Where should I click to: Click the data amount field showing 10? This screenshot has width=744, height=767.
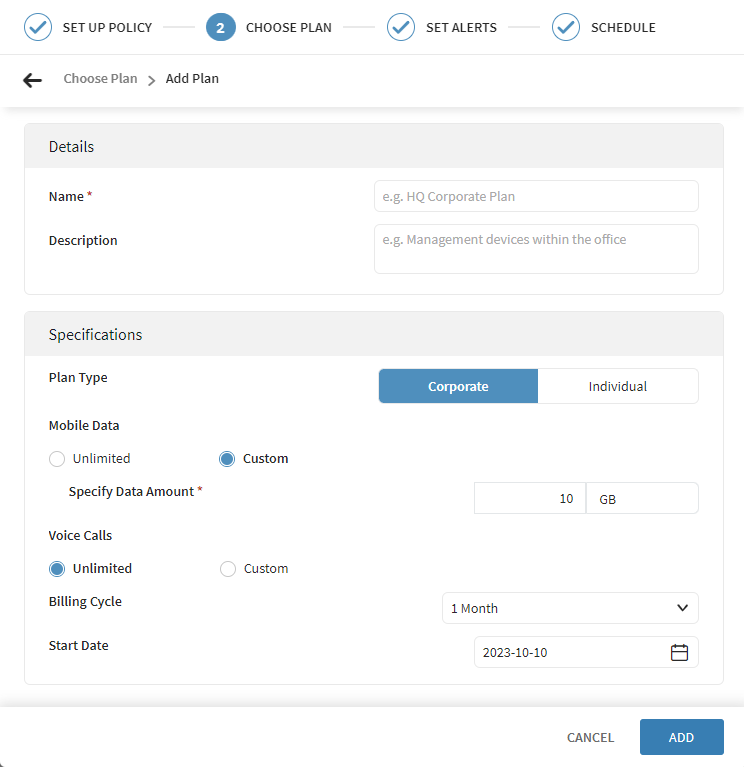(x=529, y=498)
